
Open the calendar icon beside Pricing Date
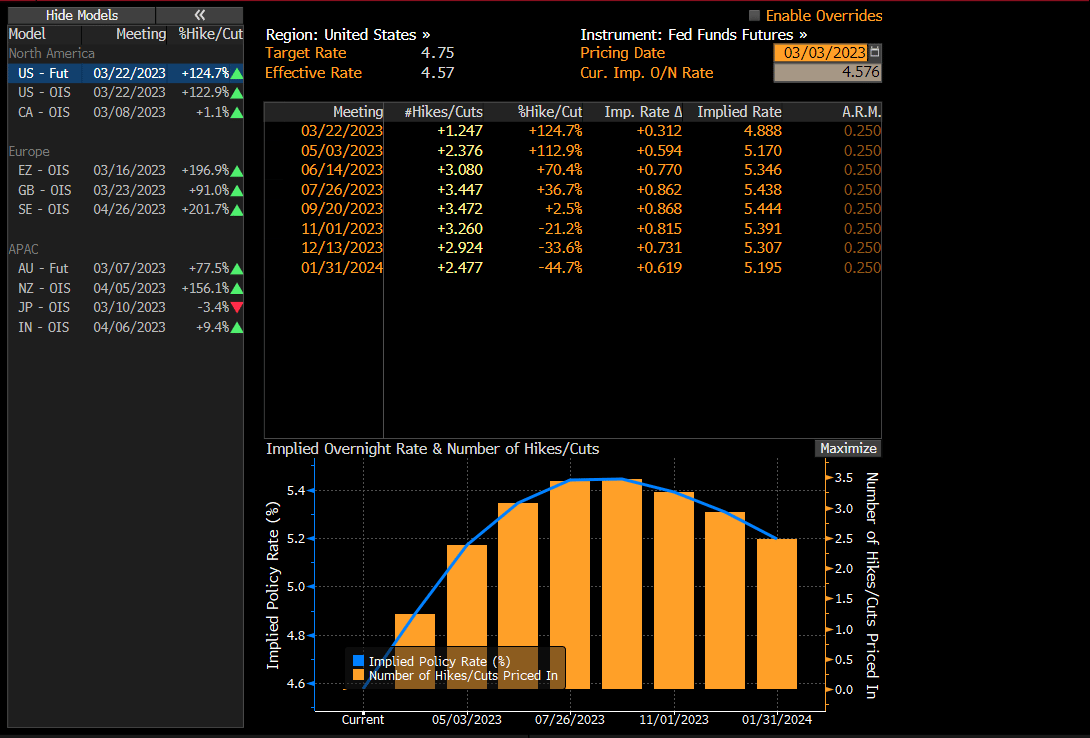tap(875, 53)
